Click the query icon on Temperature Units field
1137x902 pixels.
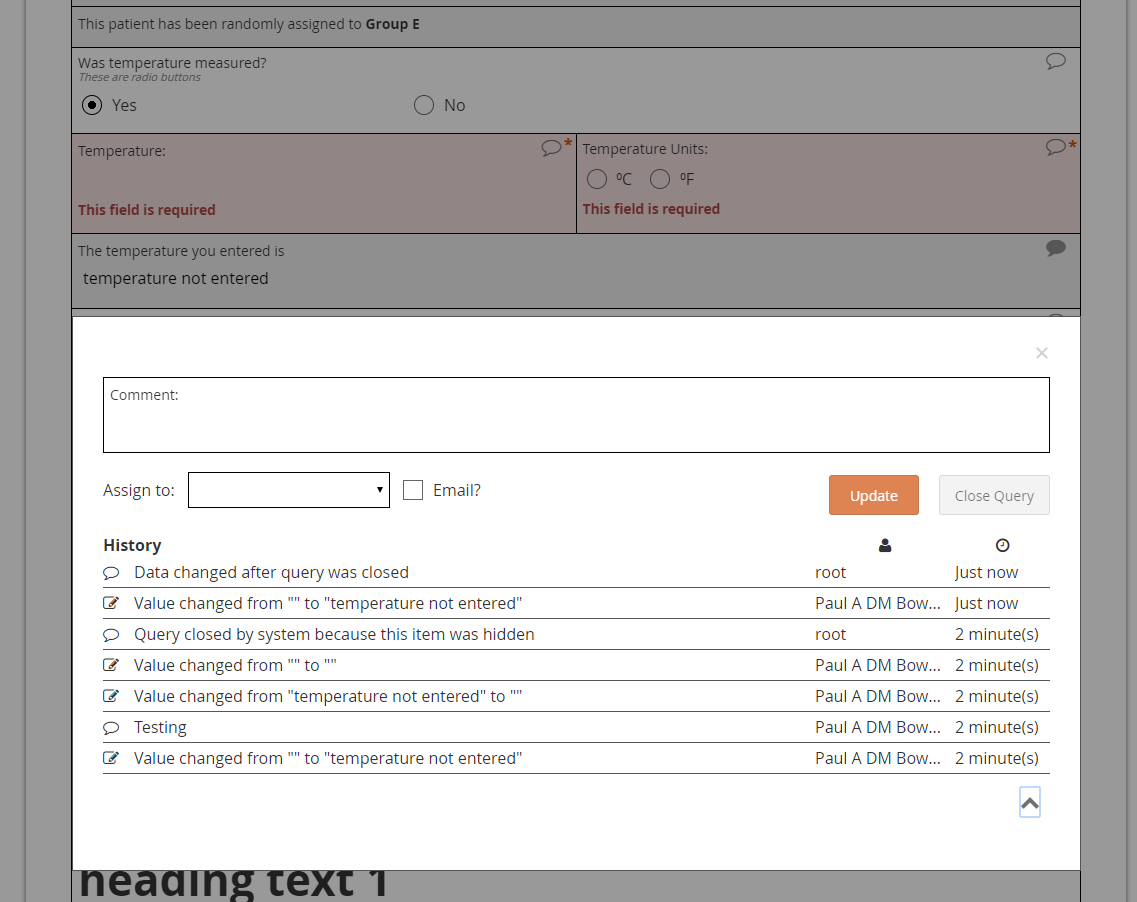(1054, 146)
